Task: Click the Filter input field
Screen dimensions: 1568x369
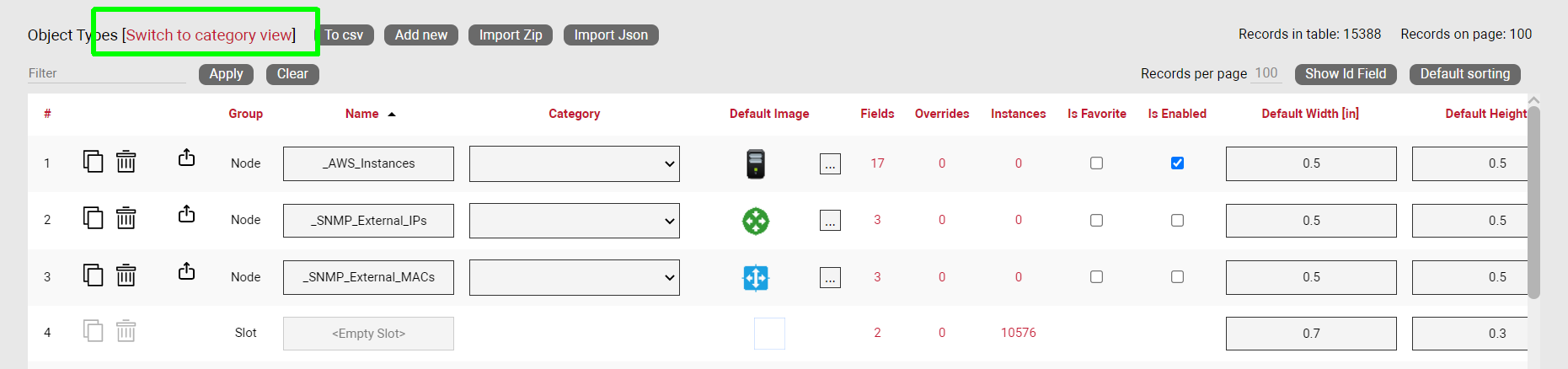Action: [x=107, y=73]
